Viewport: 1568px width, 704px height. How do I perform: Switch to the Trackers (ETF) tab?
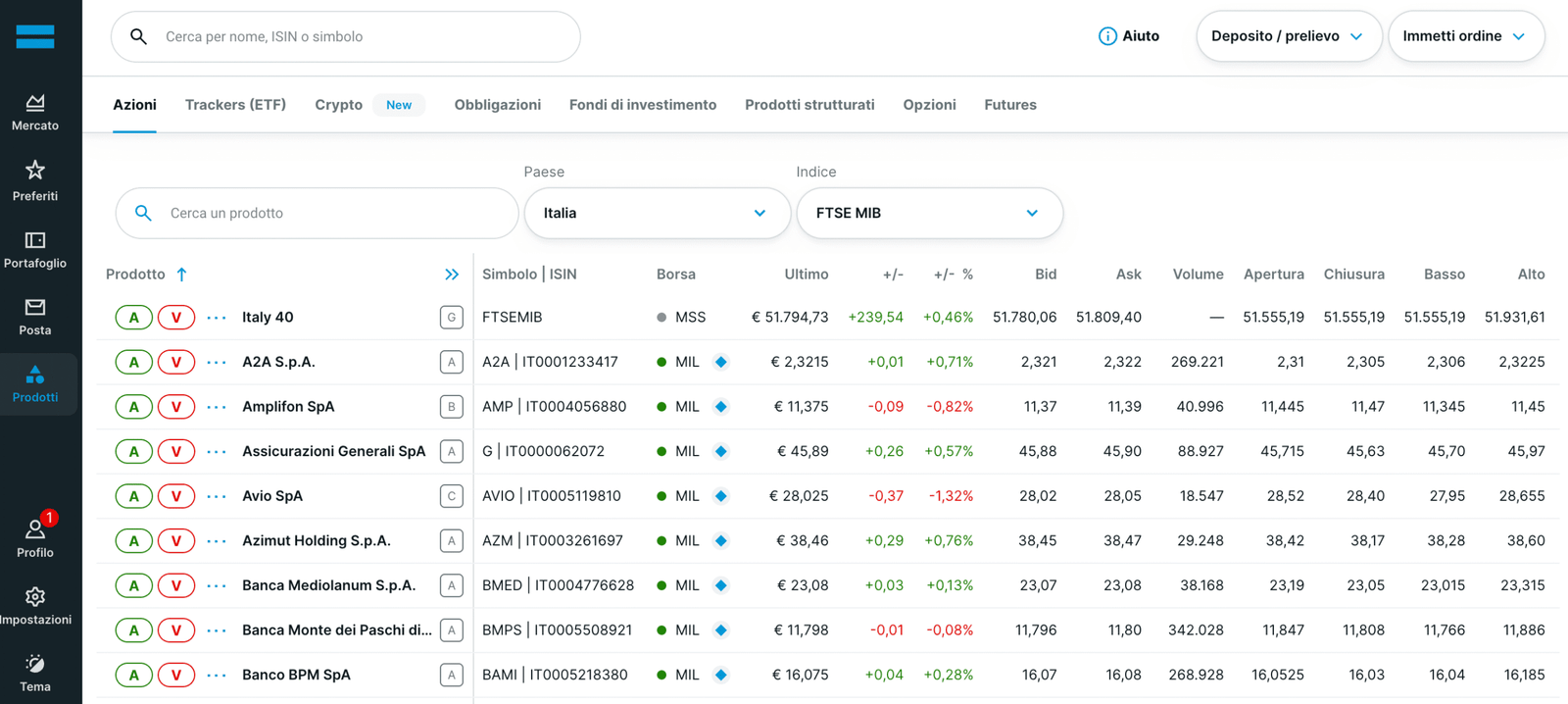click(235, 105)
